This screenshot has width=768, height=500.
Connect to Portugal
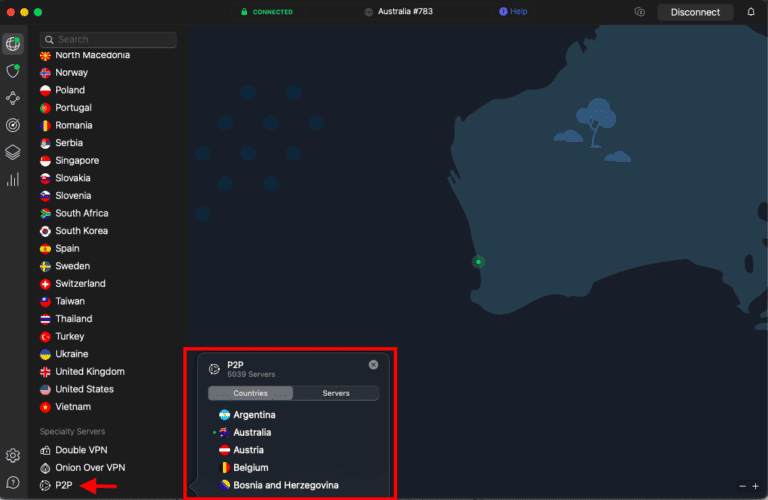tap(73, 108)
